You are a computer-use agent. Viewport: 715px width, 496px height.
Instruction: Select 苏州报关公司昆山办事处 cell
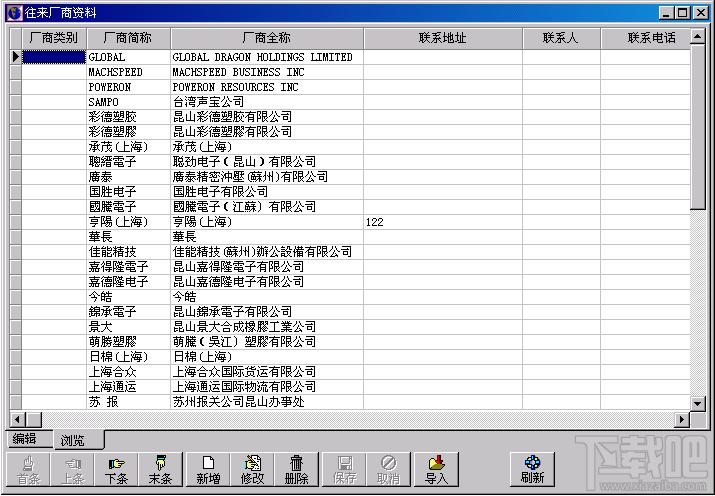267,402
